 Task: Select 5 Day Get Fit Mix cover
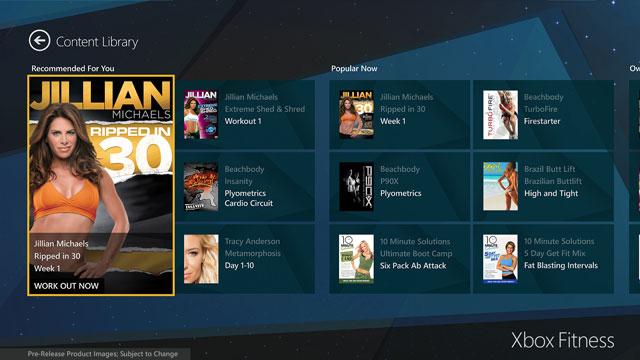(x=500, y=259)
